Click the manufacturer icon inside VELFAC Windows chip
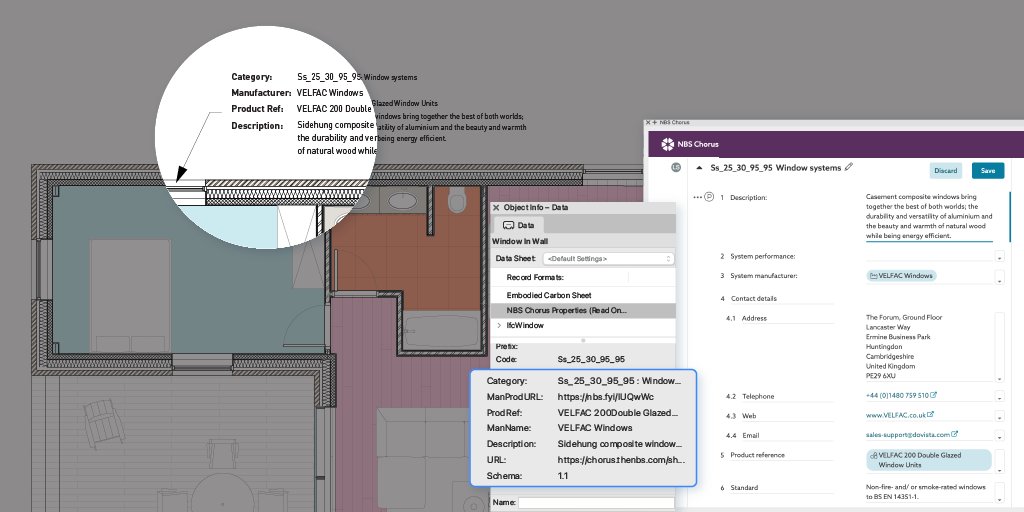This screenshot has height=512, width=1024. point(874,276)
